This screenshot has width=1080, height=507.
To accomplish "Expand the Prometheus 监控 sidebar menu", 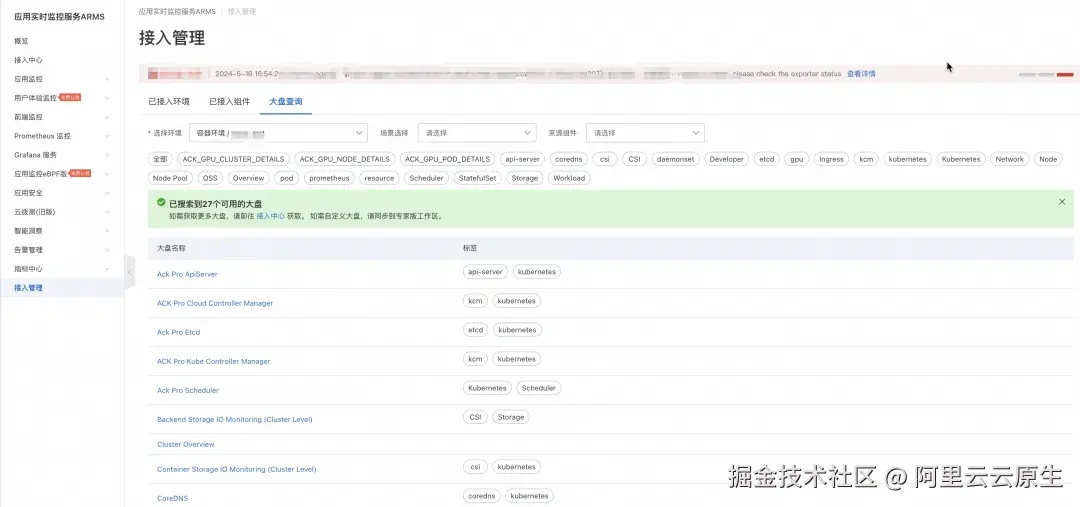I will tap(107, 136).
